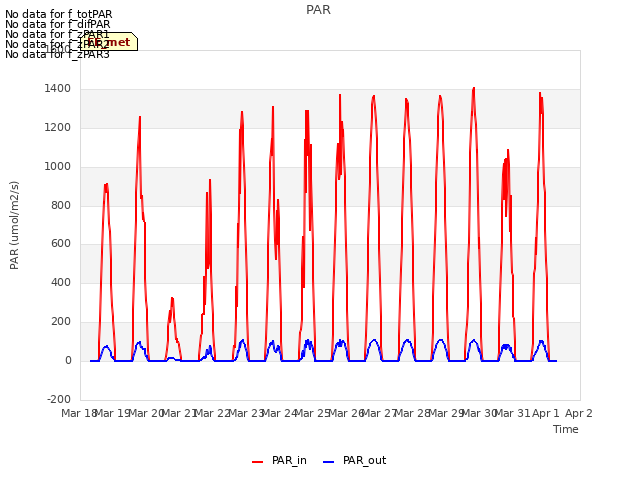Click the 'No data for f_zPAR3' message
The width and height of the screenshot is (640, 480).
(57, 54)
